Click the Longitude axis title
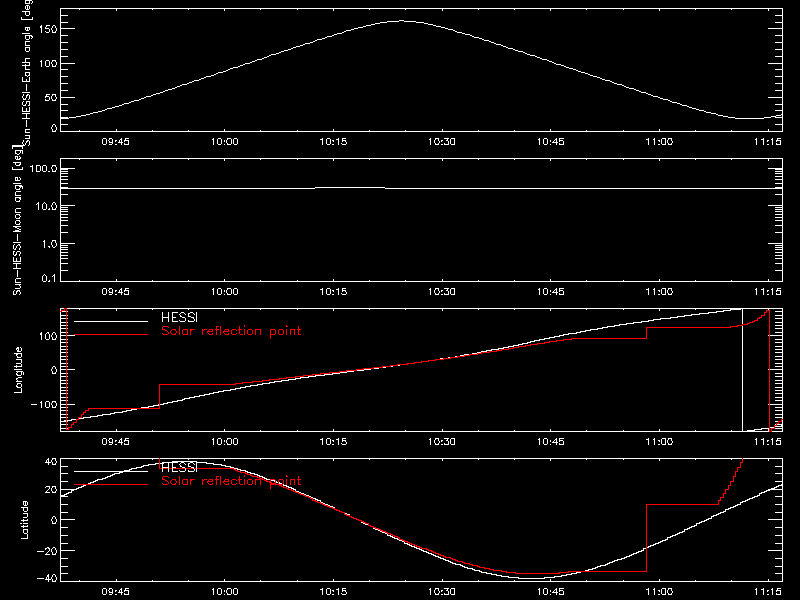 click(18, 370)
